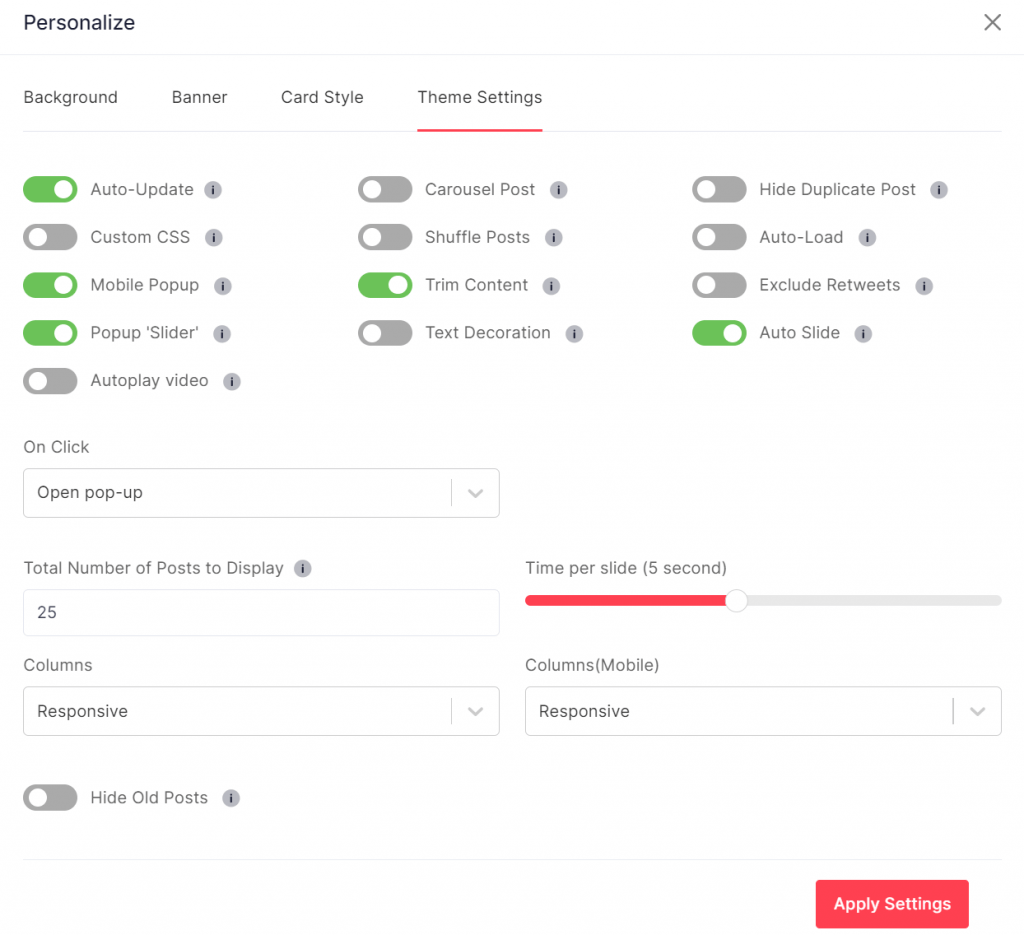Open the Background tab
The width and height of the screenshot is (1024, 935).
[70, 97]
